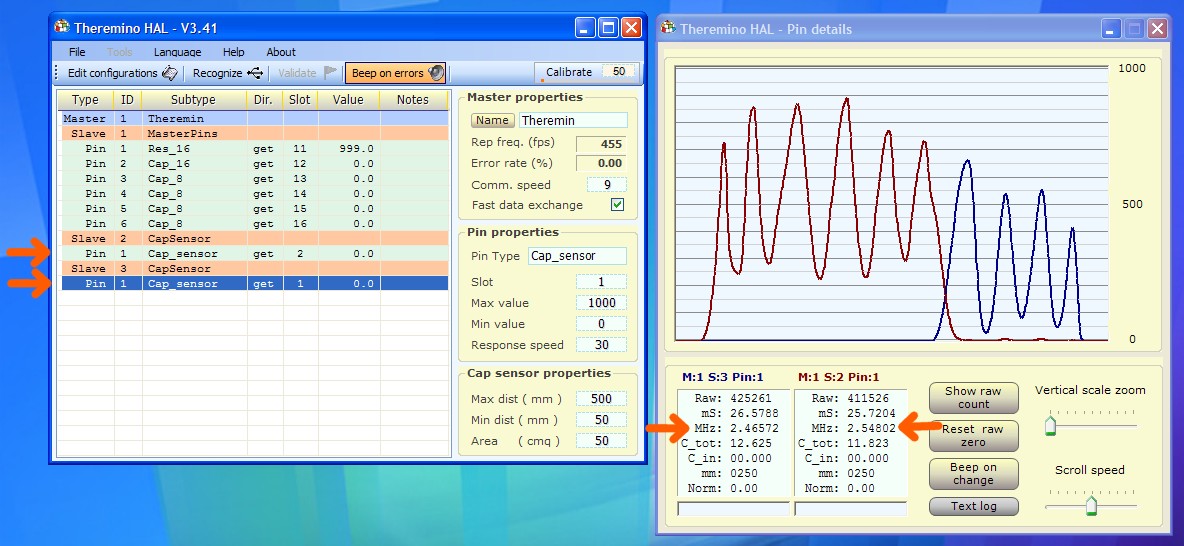Viewport: 1184px width, 546px height.
Task: Click Pin details window title icon
Action: [668, 29]
